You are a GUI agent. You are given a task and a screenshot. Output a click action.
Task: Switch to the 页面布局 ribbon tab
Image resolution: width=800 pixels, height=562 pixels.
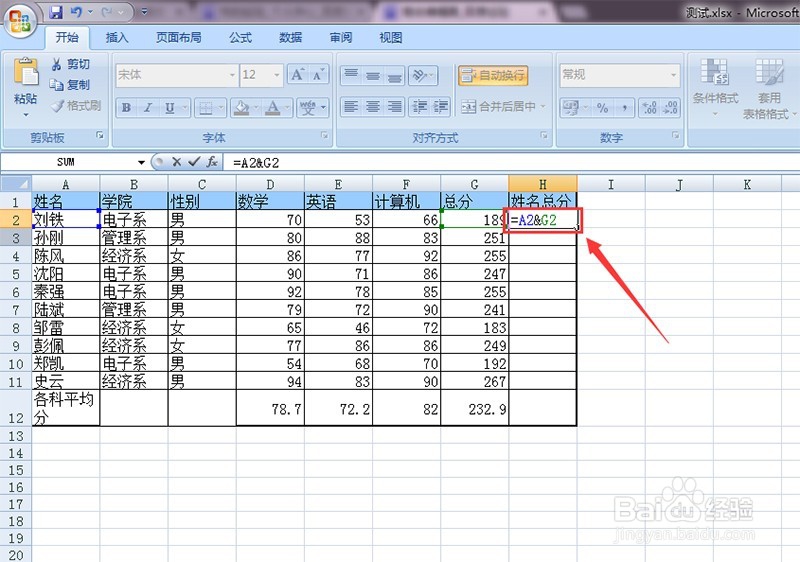coord(179,37)
